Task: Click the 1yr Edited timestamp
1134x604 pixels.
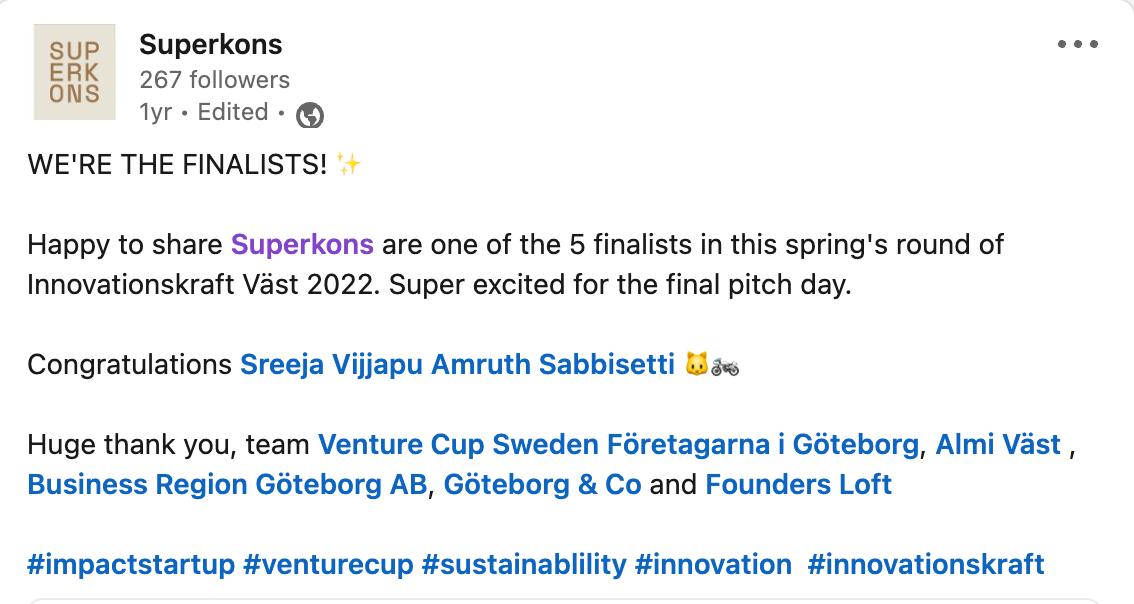Action: point(204,112)
